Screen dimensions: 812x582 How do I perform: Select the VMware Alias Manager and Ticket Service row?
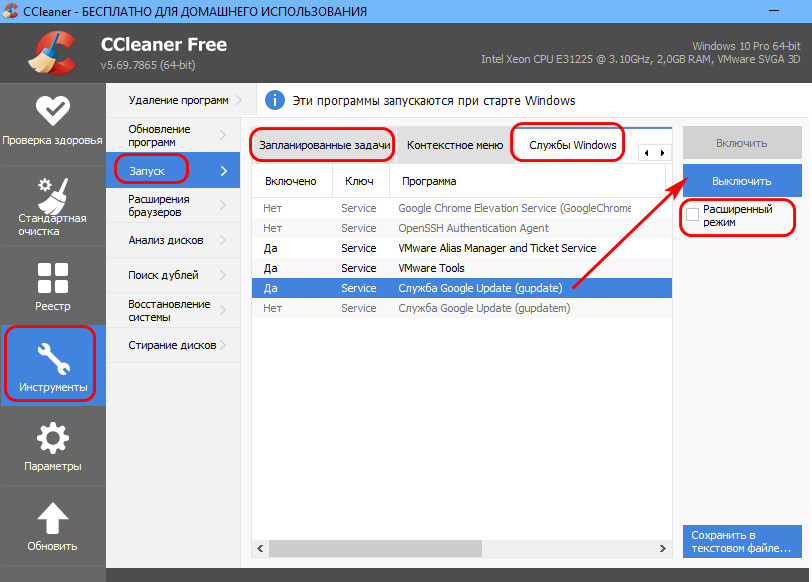462,248
